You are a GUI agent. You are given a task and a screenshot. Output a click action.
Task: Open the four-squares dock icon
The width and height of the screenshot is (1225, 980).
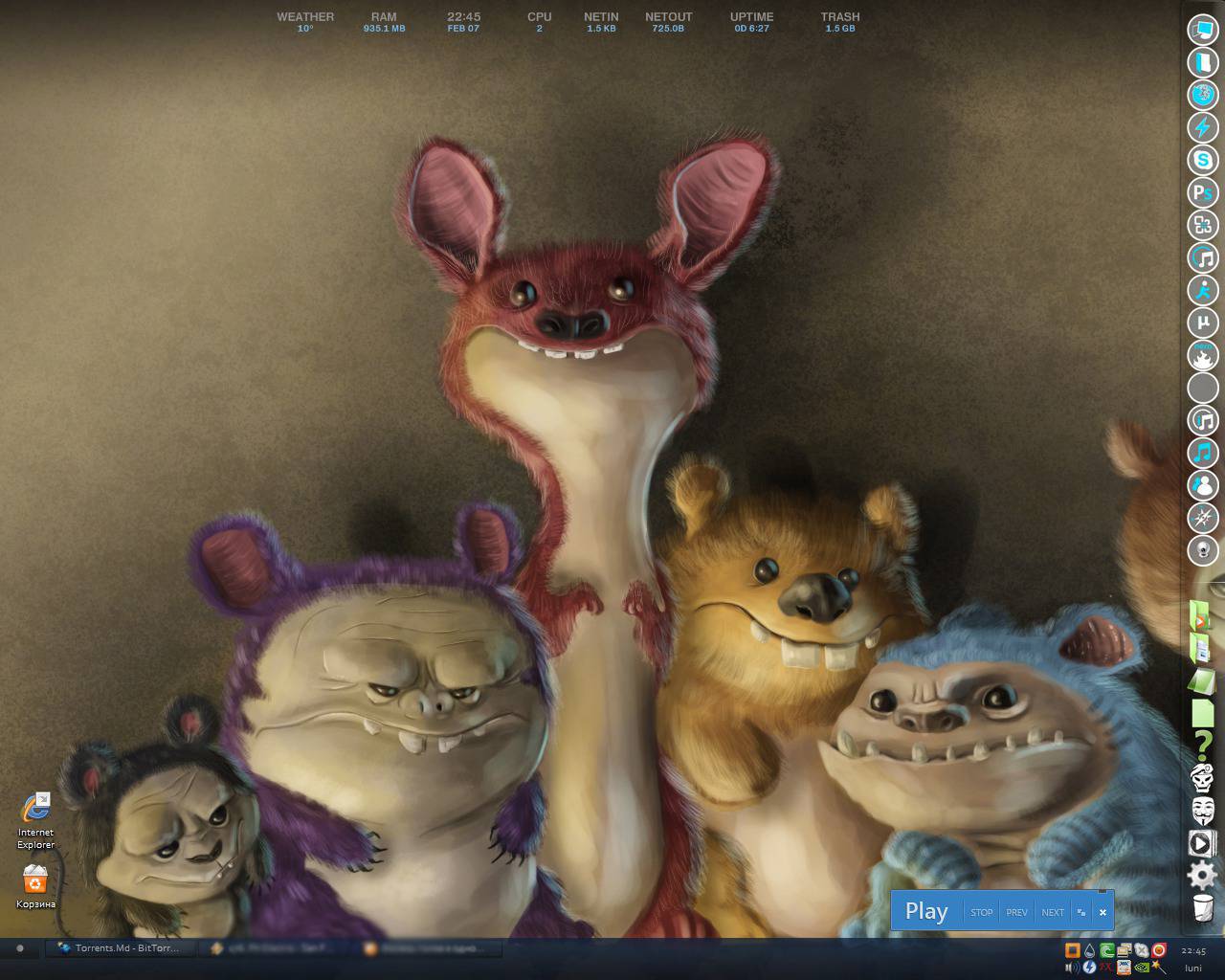tap(1203, 225)
